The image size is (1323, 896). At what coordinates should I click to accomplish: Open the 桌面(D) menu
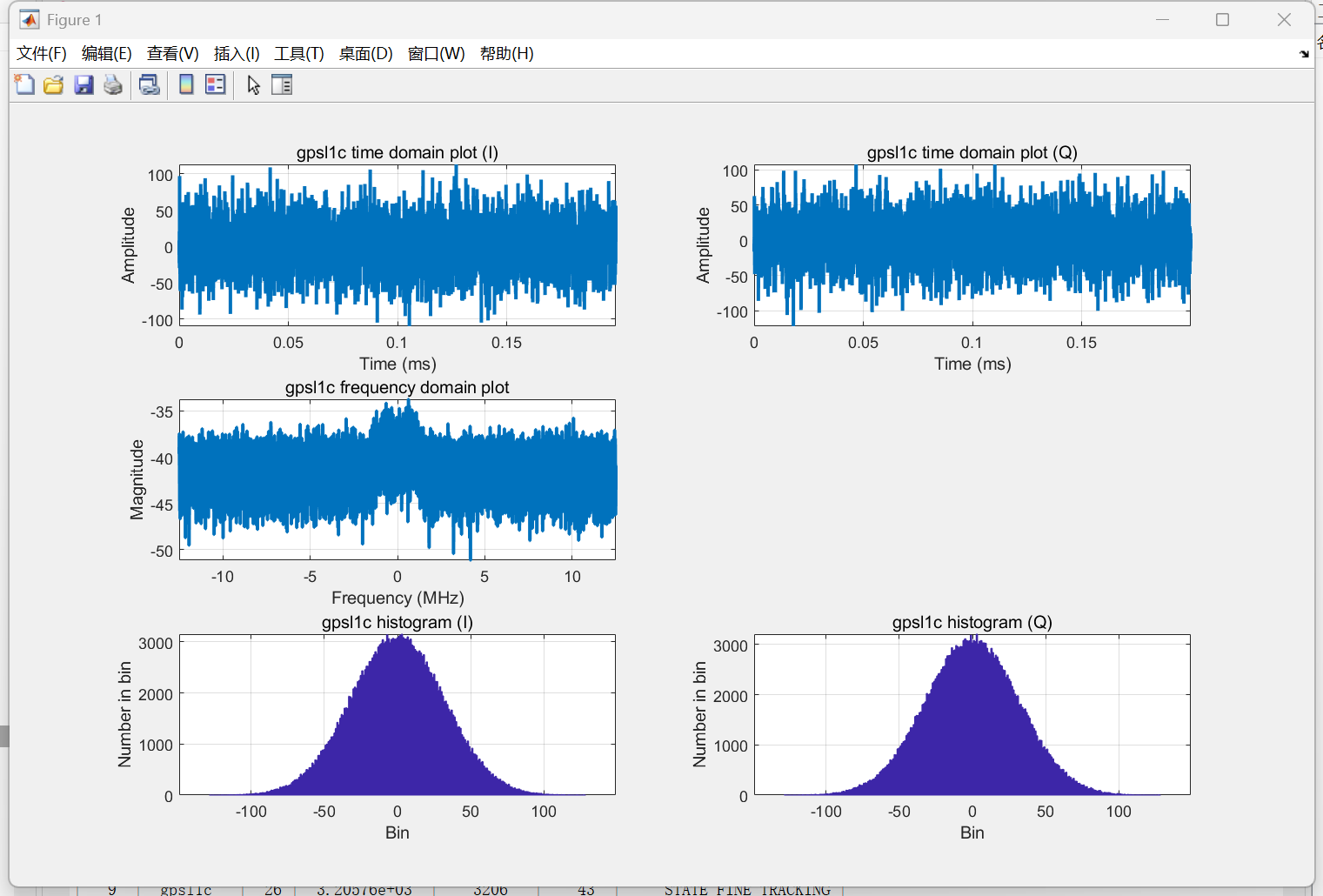pyautogui.click(x=365, y=54)
